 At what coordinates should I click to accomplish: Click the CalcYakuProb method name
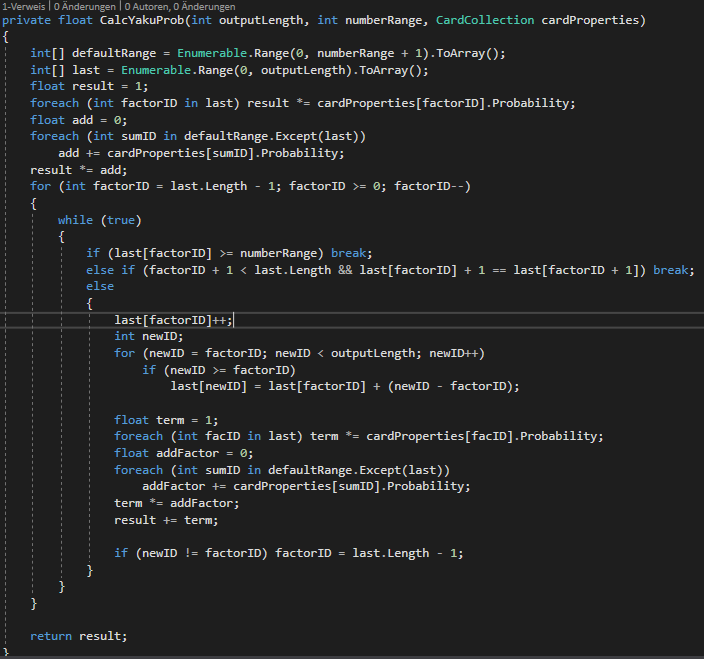coord(141,20)
